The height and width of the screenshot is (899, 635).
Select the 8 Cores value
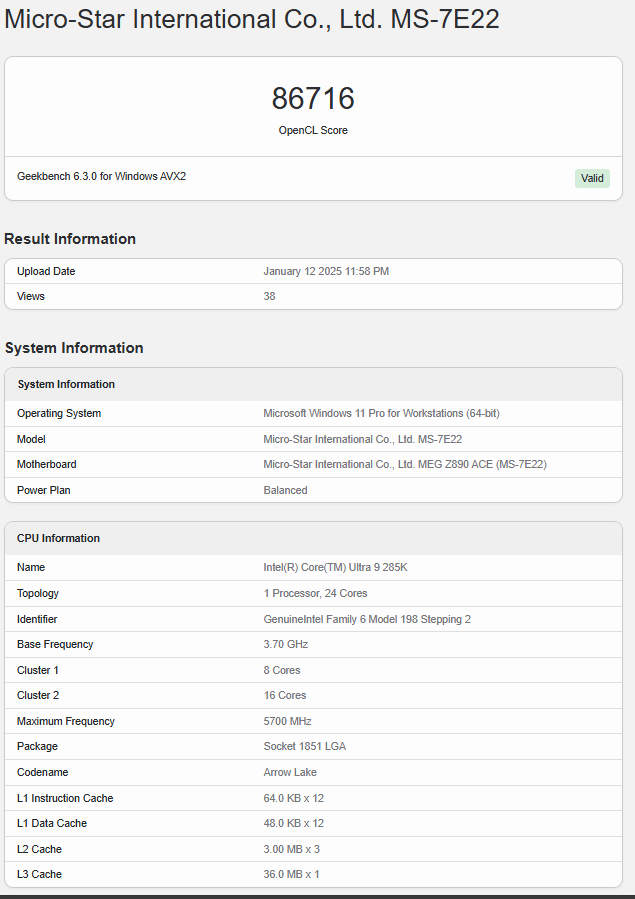(x=281, y=670)
